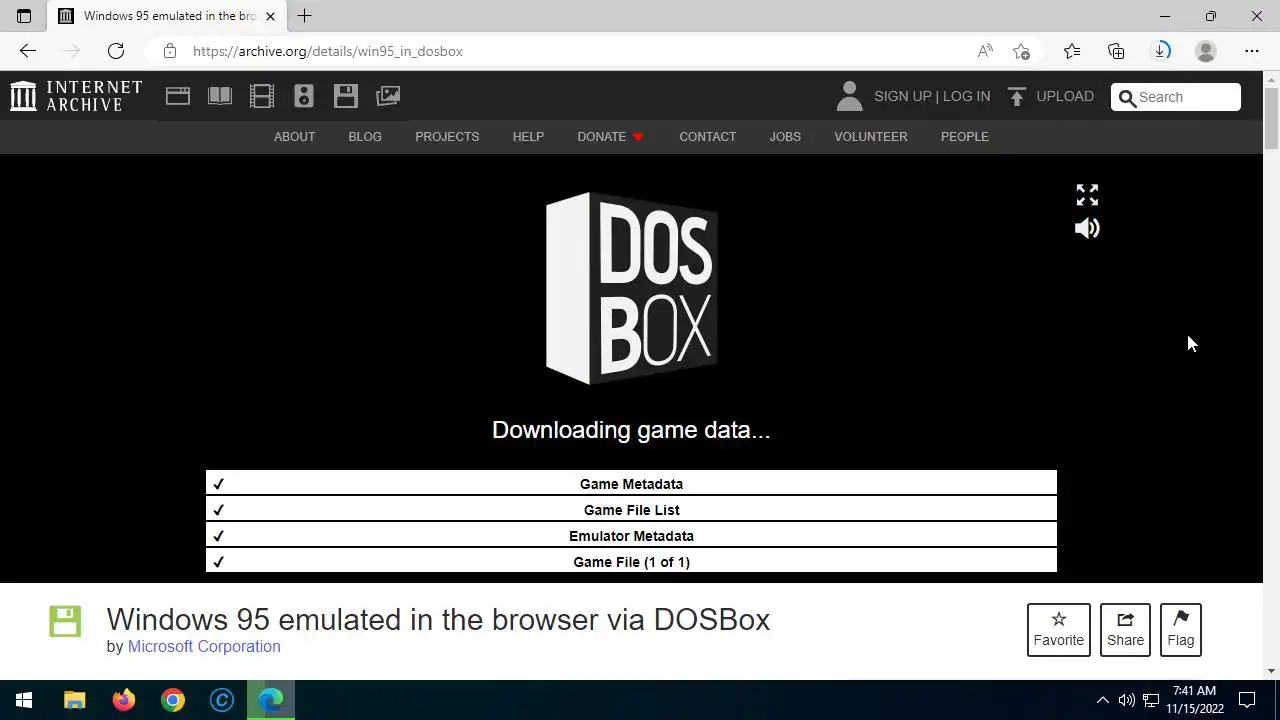
Task: Open the JOBS menu item
Action: [x=785, y=137]
